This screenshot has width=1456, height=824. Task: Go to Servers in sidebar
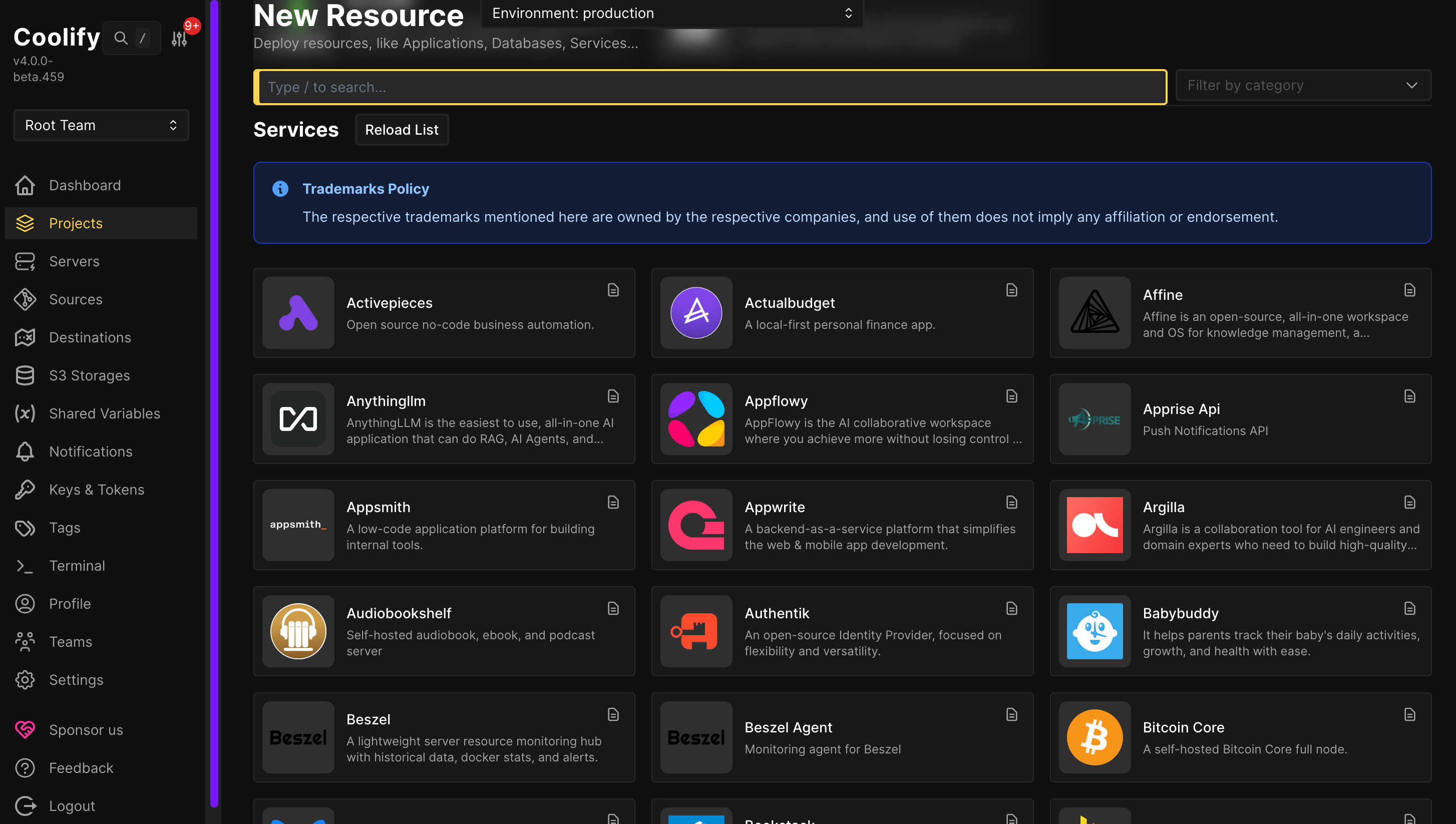point(74,261)
